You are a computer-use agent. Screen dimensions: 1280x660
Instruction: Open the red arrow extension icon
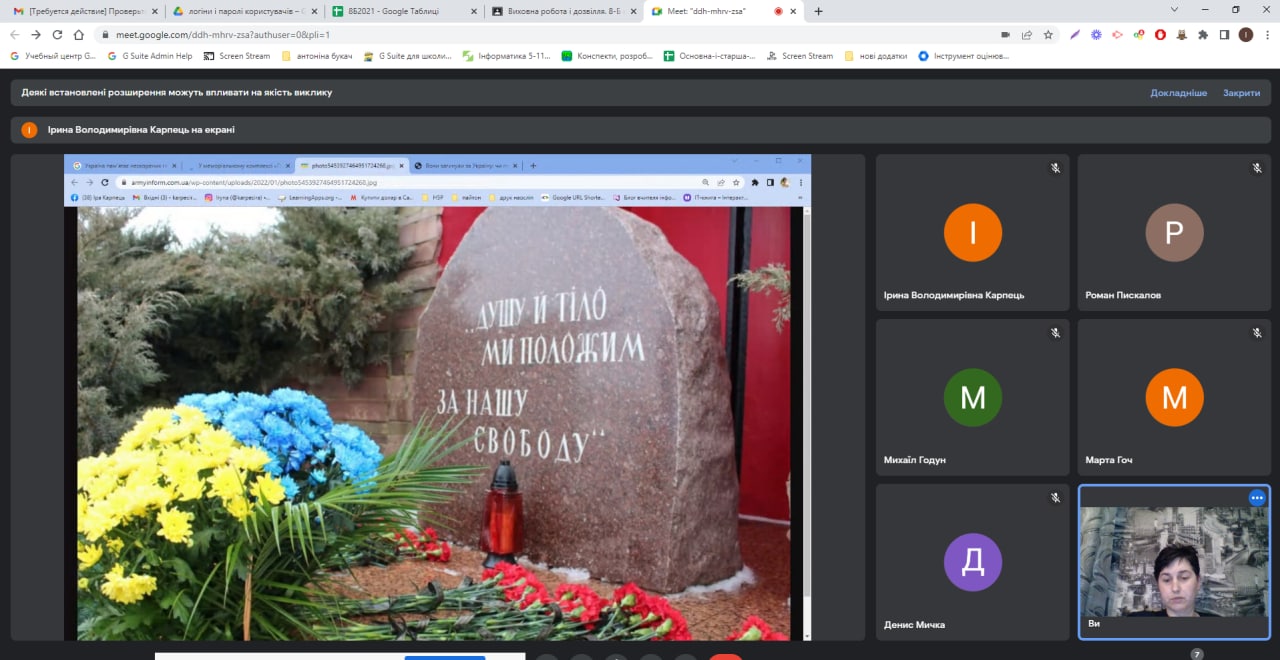[x=1117, y=34]
